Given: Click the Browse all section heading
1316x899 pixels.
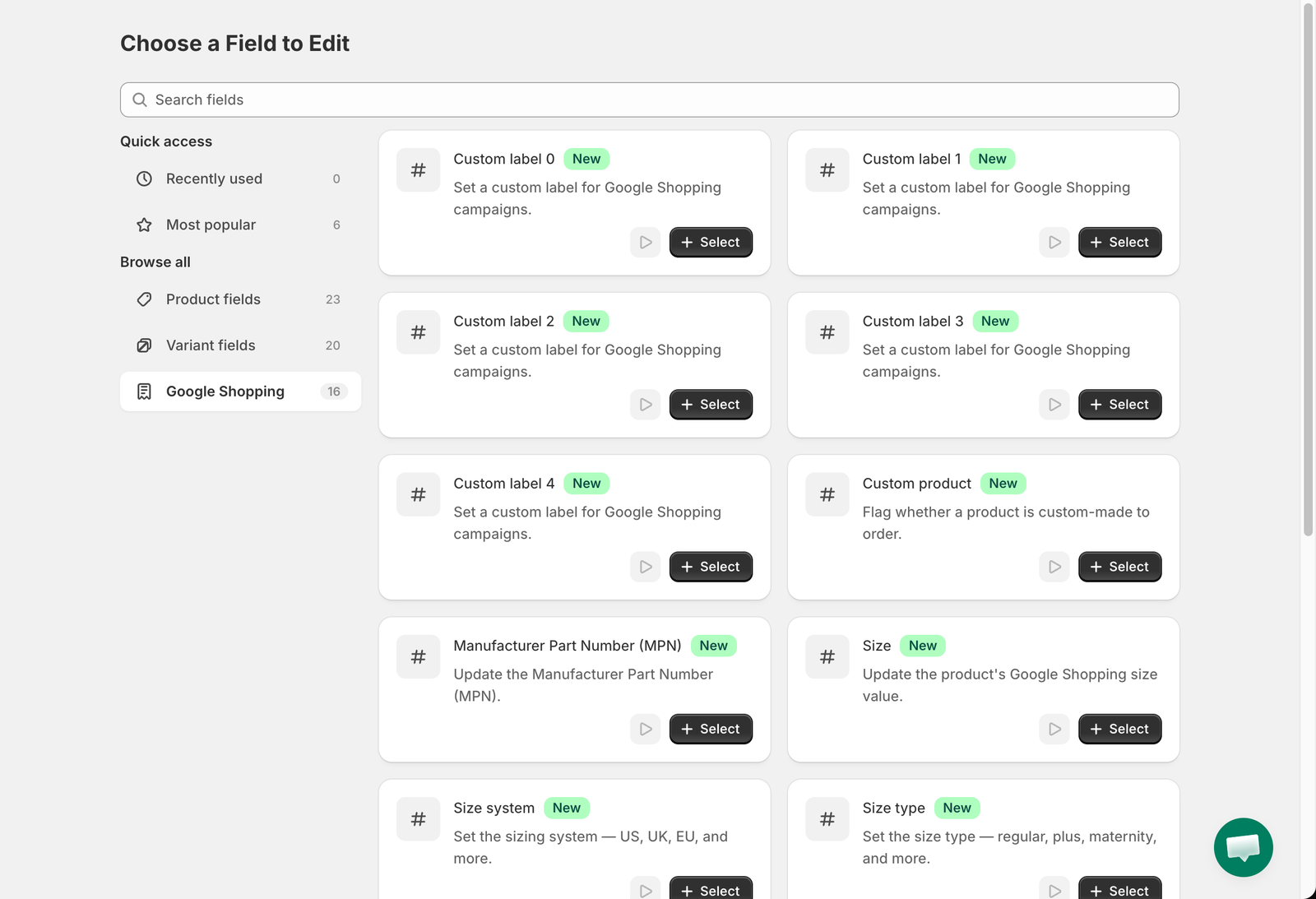Looking at the screenshot, I should click(155, 262).
